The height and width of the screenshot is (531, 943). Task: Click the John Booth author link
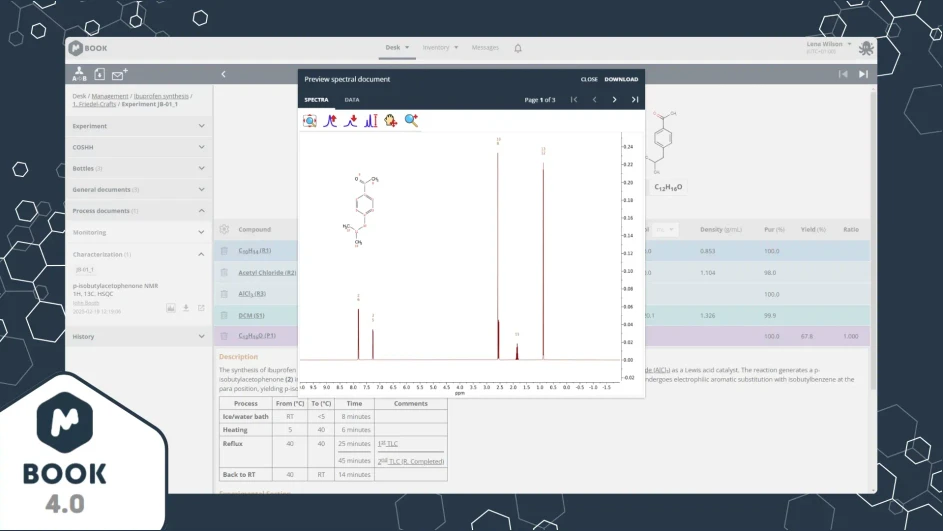click(x=85, y=303)
